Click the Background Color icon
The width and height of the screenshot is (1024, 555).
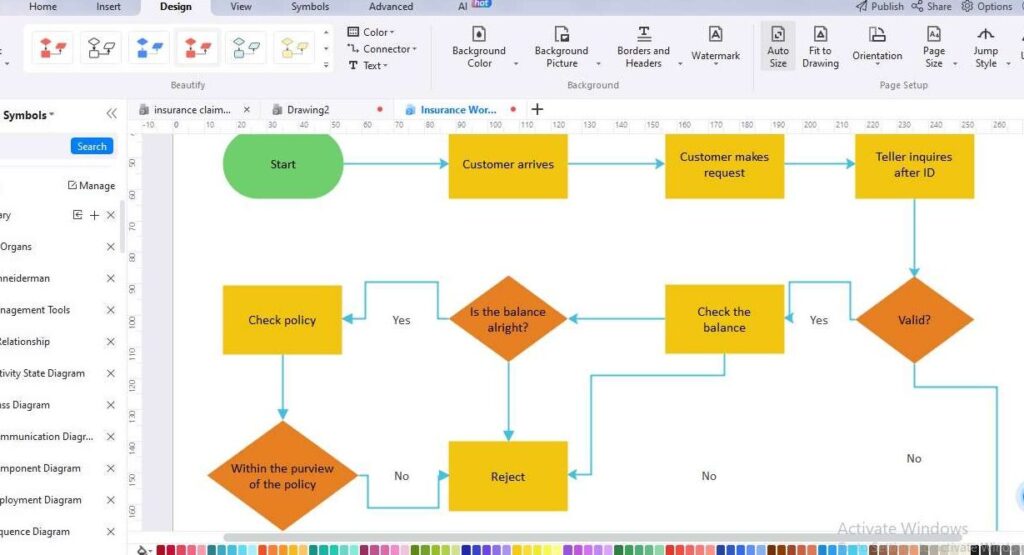pyautogui.click(x=479, y=36)
